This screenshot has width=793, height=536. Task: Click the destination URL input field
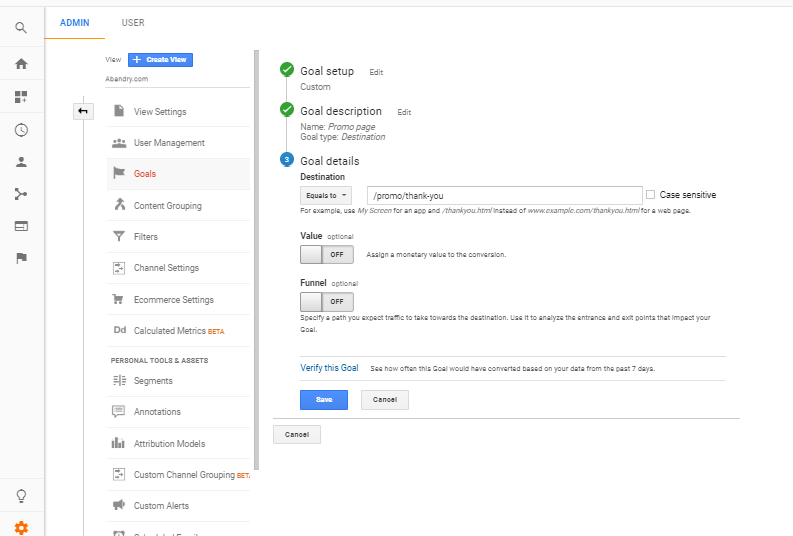(505, 195)
